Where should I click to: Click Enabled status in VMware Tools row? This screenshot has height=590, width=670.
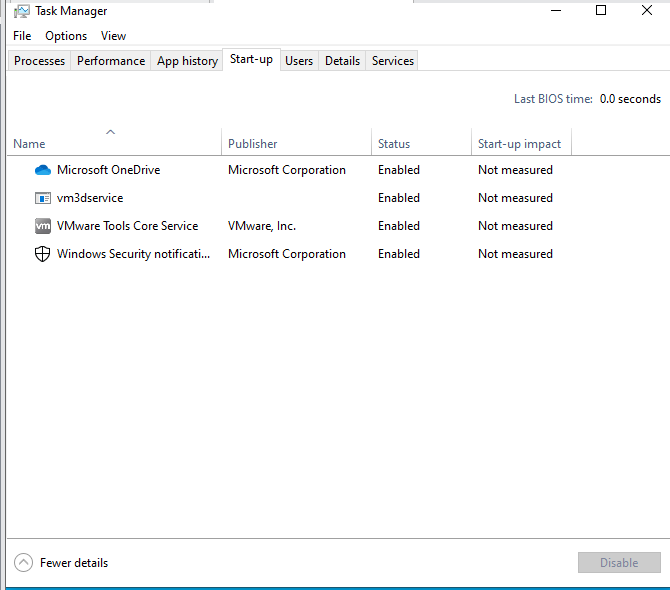coord(399,226)
